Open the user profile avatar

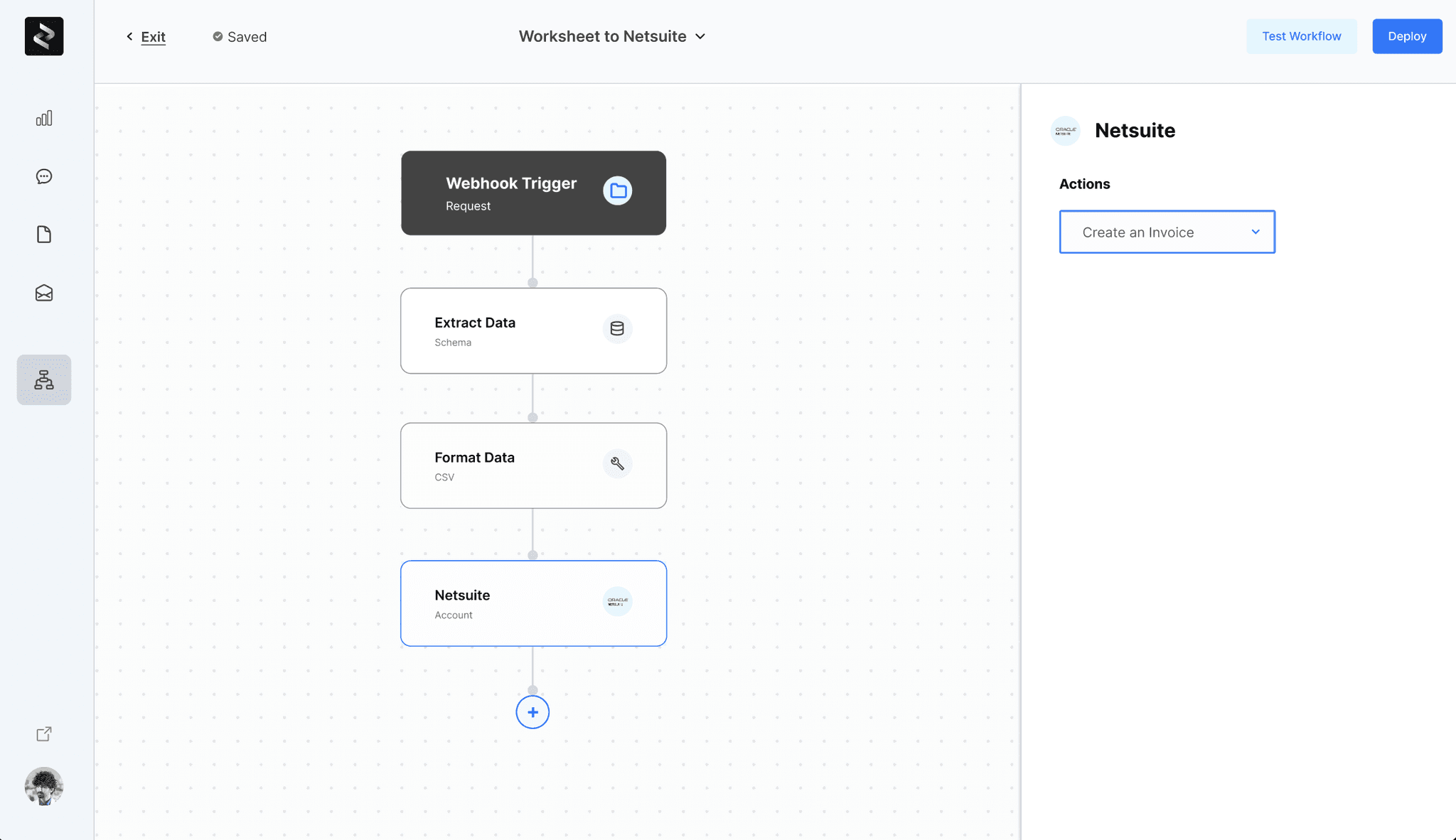[44, 787]
